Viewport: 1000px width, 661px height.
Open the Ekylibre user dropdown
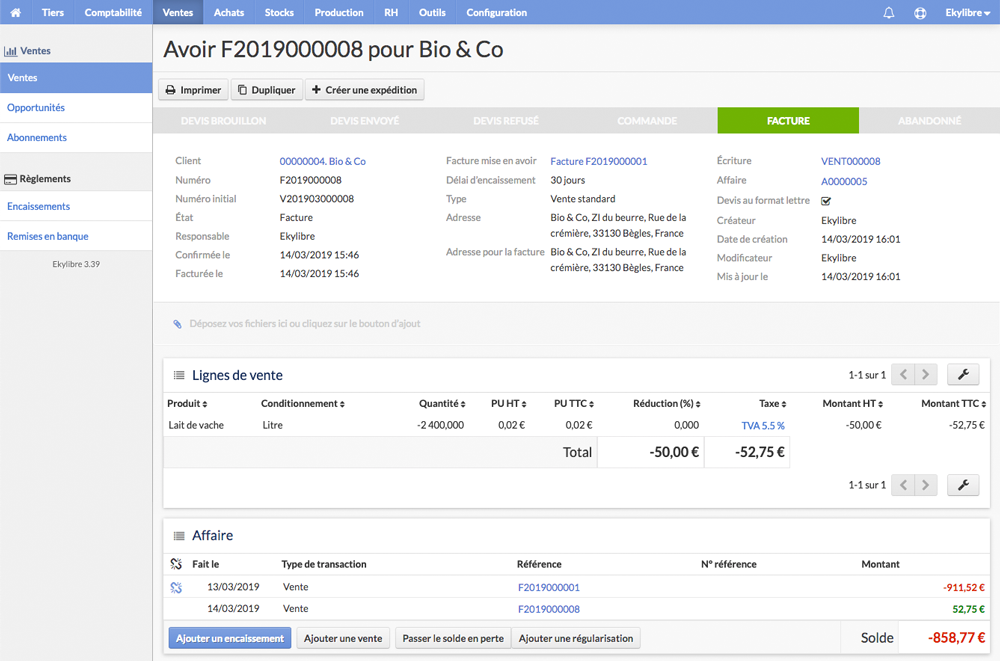point(967,12)
